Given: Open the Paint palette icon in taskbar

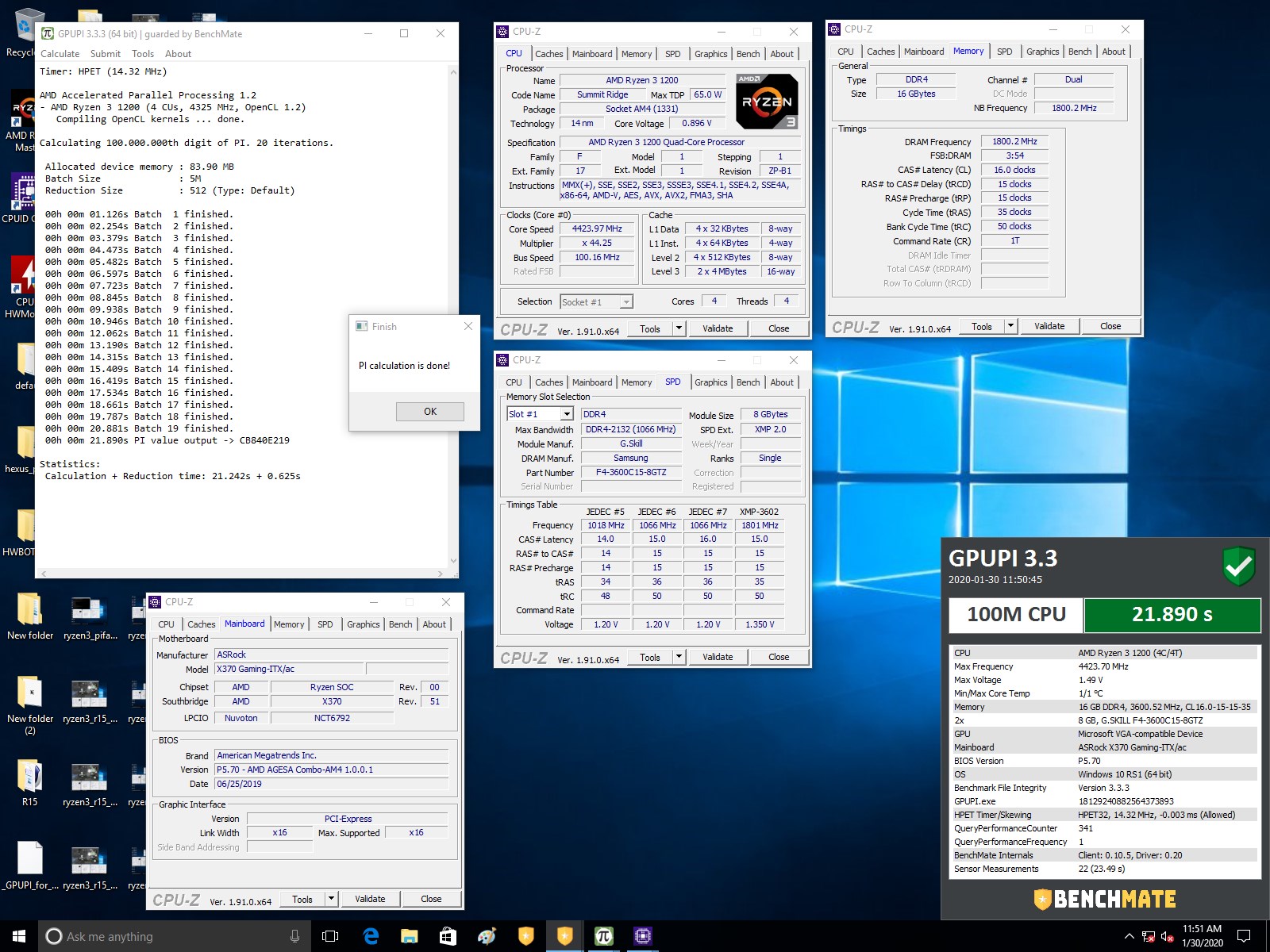Looking at the screenshot, I should click(x=487, y=936).
